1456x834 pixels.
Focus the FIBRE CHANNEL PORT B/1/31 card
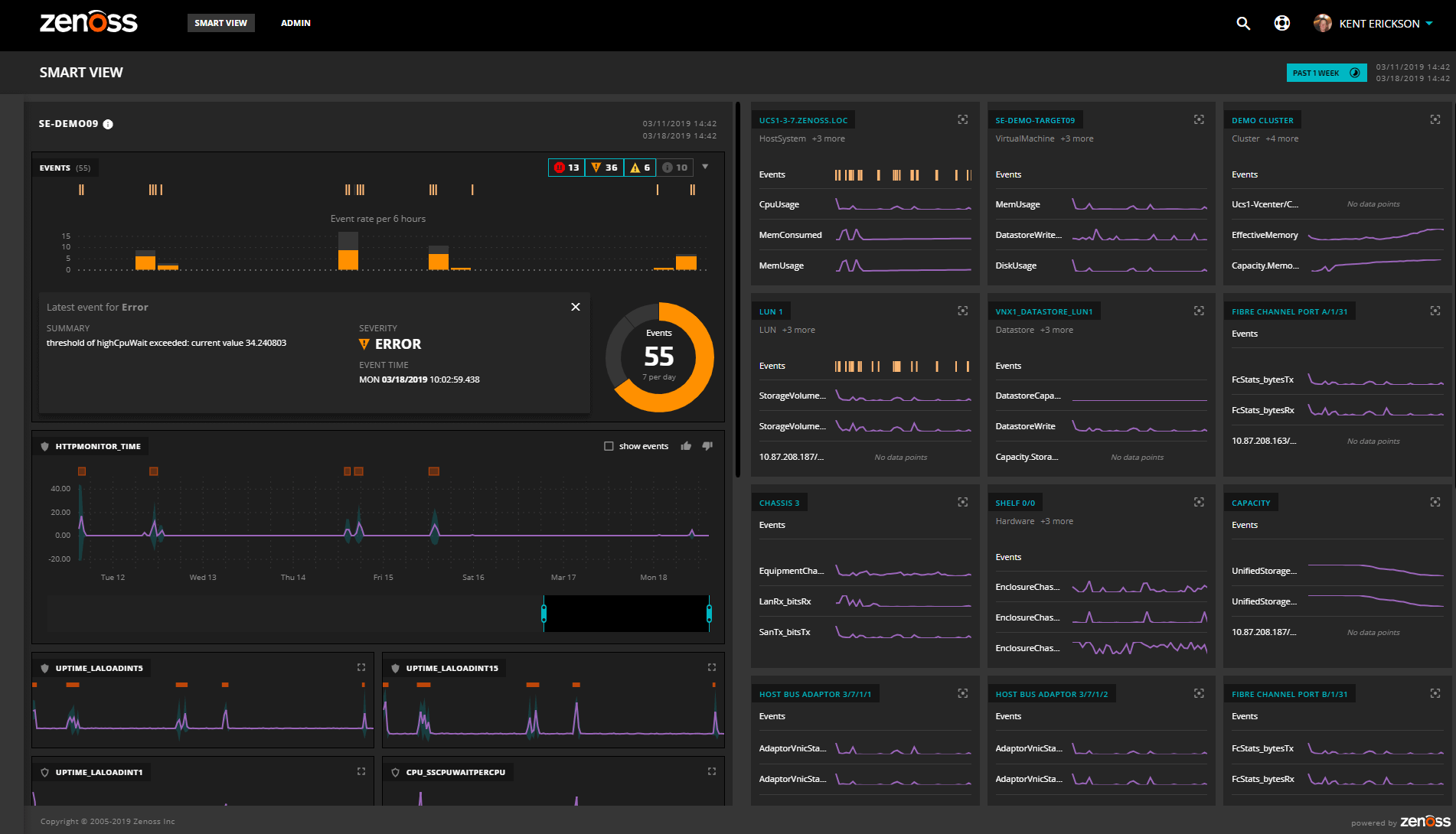pyautogui.click(x=1435, y=693)
